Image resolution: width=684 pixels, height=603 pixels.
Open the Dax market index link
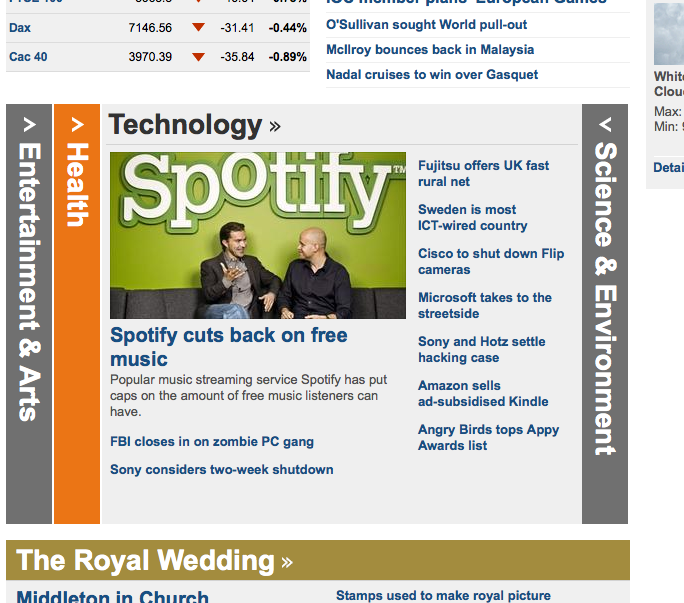point(20,28)
